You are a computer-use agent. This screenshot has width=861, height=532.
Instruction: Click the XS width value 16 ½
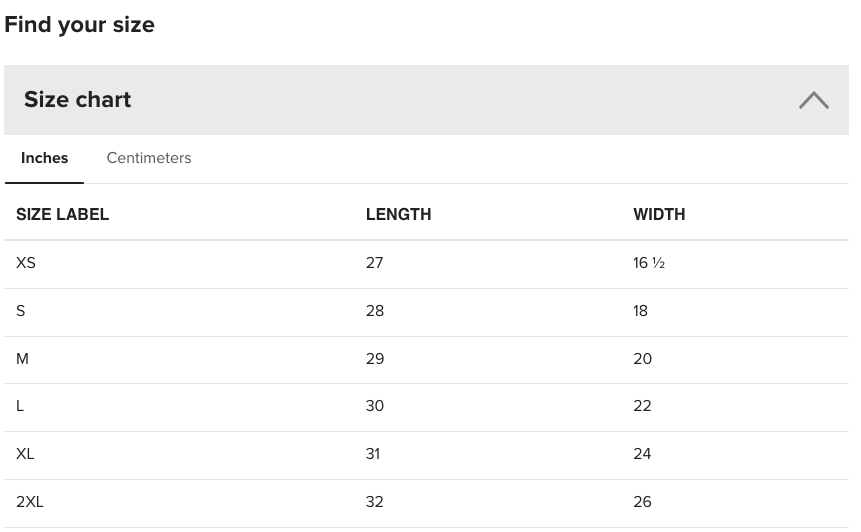tap(649, 263)
